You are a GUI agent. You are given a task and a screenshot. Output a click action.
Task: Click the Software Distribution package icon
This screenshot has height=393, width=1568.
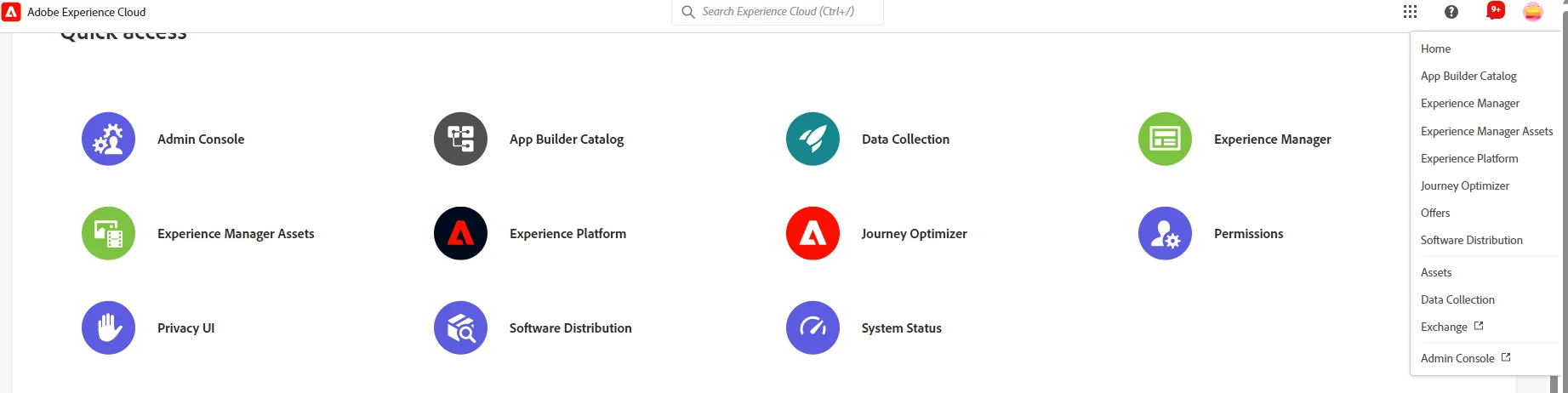(x=460, y=327)
